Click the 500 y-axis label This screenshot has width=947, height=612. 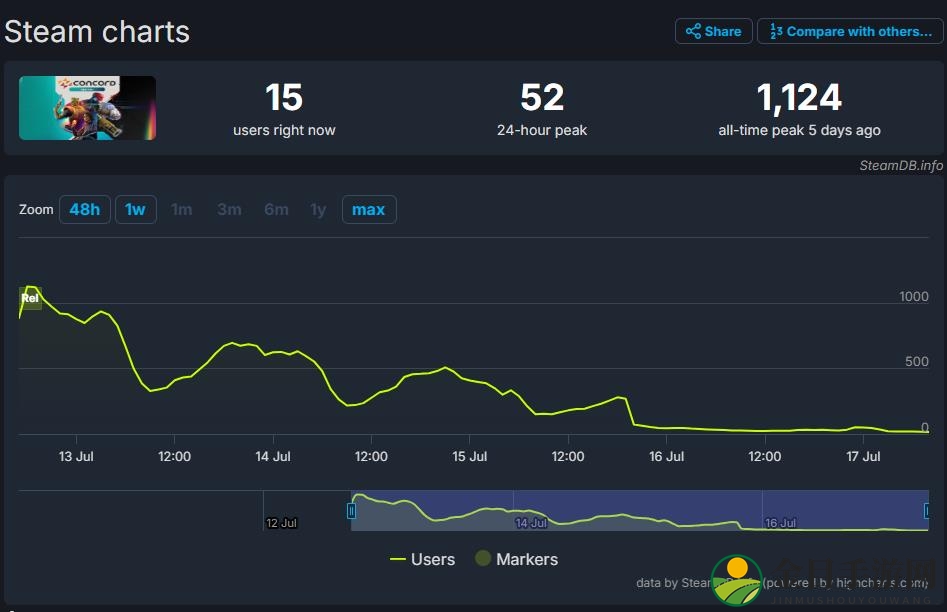[x=917, y=361]
